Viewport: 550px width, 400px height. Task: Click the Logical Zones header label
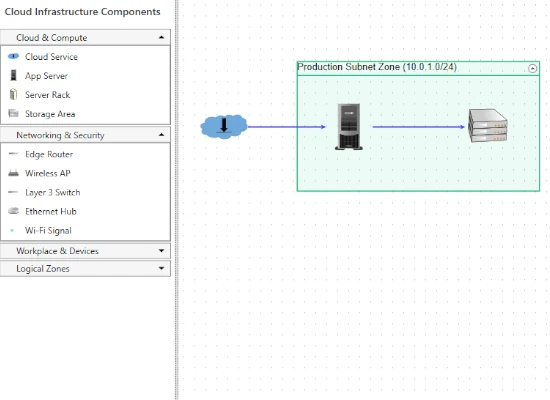click(x=43, y=269)
